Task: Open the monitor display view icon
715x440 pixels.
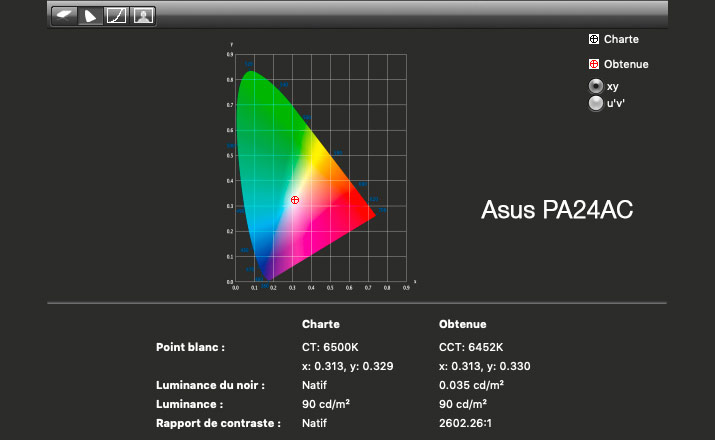Action: point(63,16)
